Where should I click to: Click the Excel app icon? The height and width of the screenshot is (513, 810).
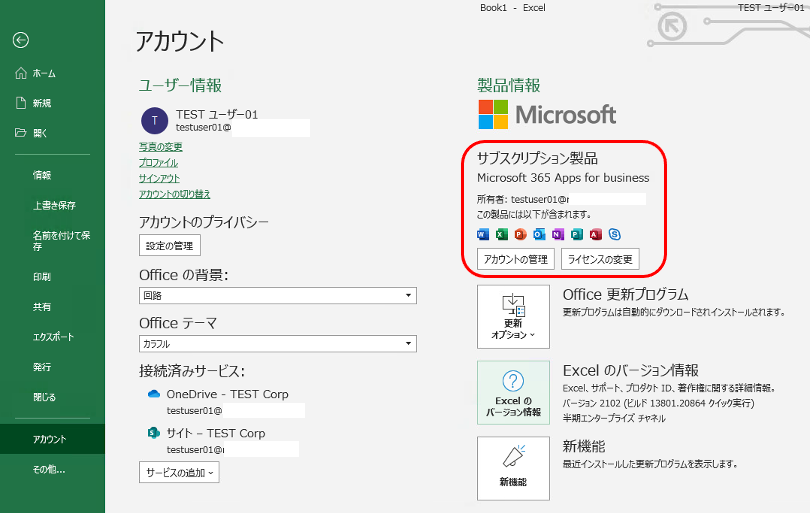[502, 235]
